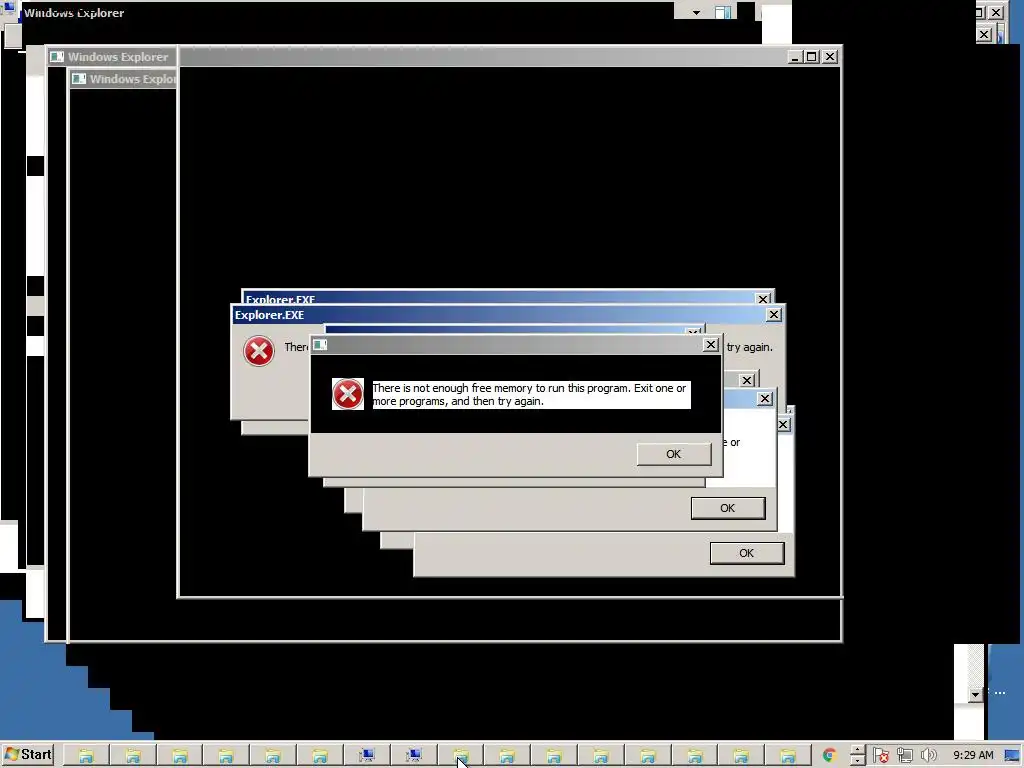Show the 9:29 AM clock calendar
1024x768 pixels.
973,756
